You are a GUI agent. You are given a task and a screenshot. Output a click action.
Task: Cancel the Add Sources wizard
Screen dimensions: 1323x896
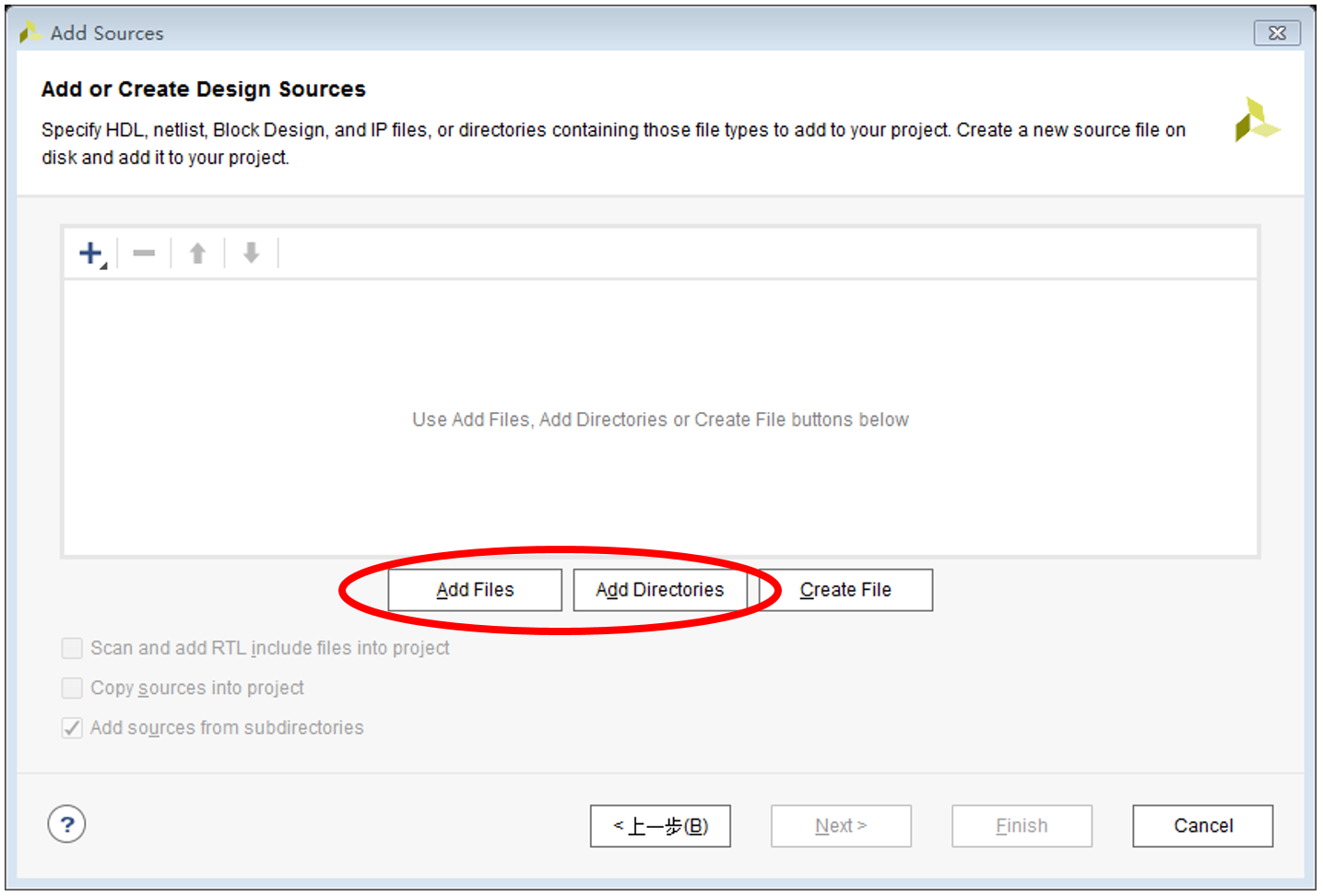pyautogui.click(x=1202, y=826)
